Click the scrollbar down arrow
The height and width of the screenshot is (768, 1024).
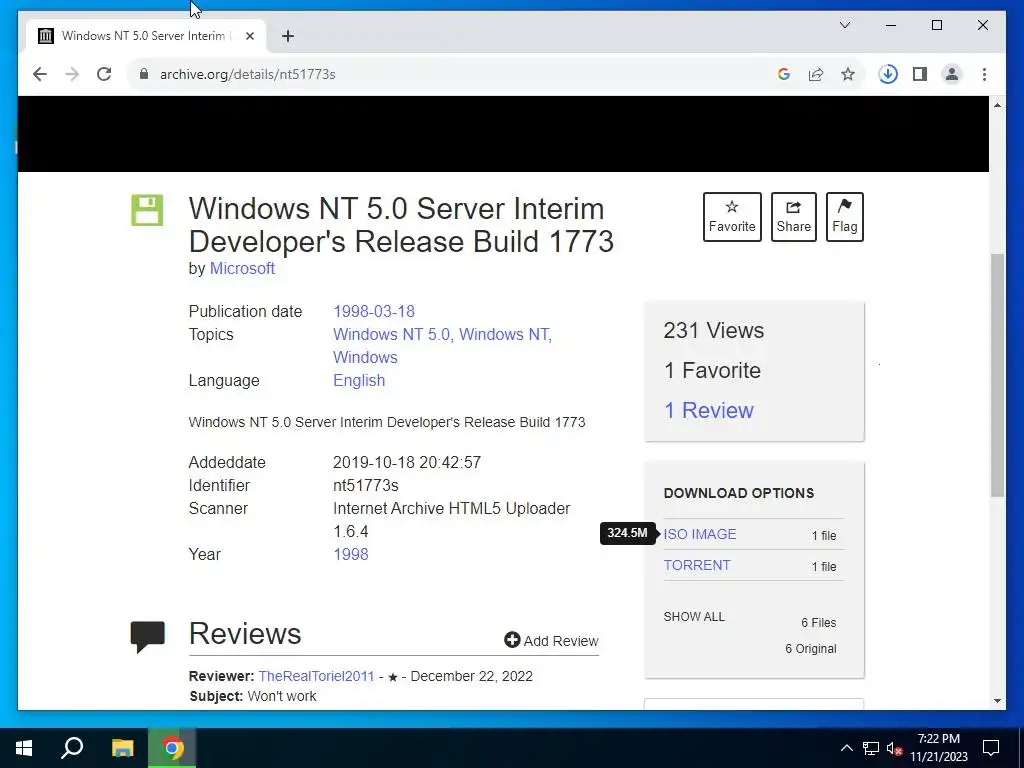pyautogui.click(x=997, y=701)
